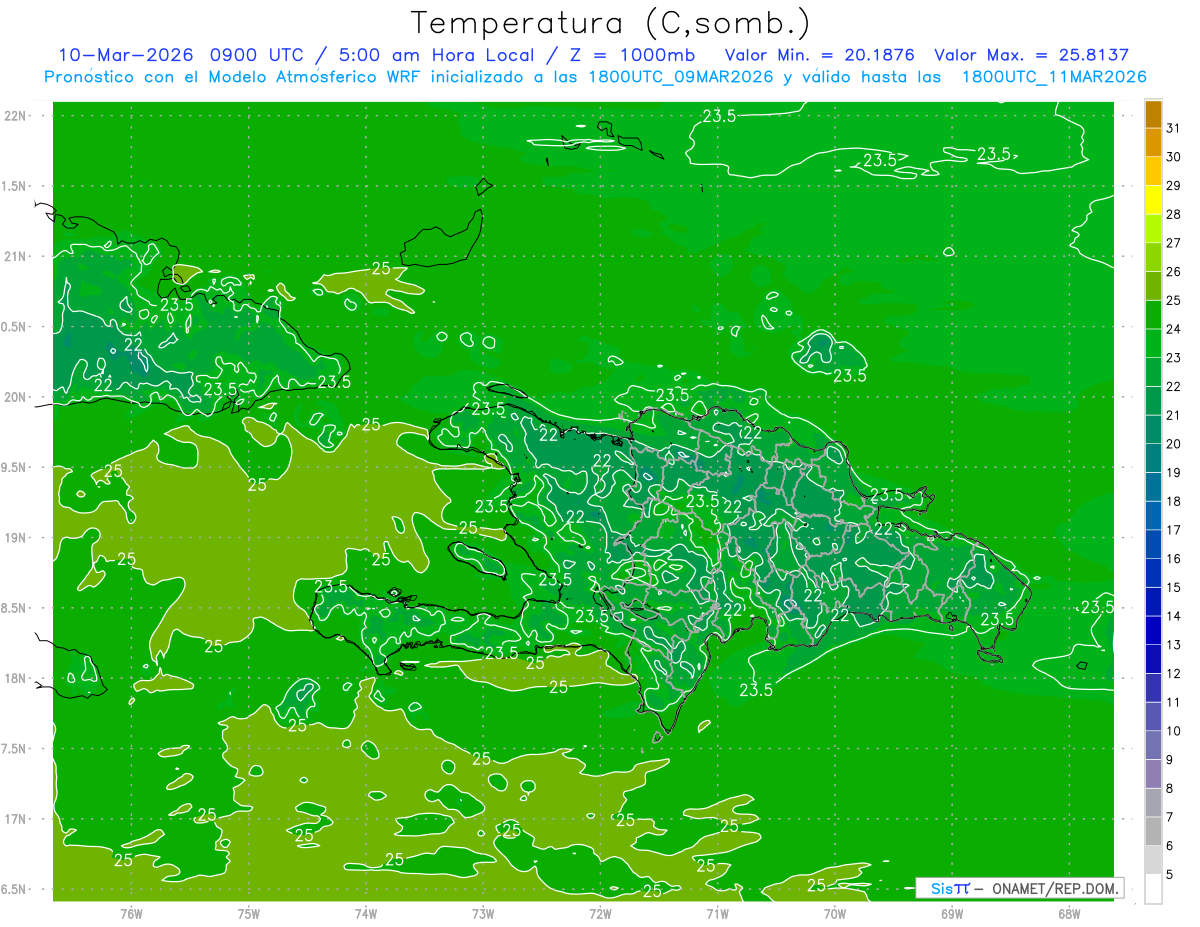The width and height of the screenshot is (1200, 927).
Task: Click the 20N latitude axis label
Action: pos(15,398)
